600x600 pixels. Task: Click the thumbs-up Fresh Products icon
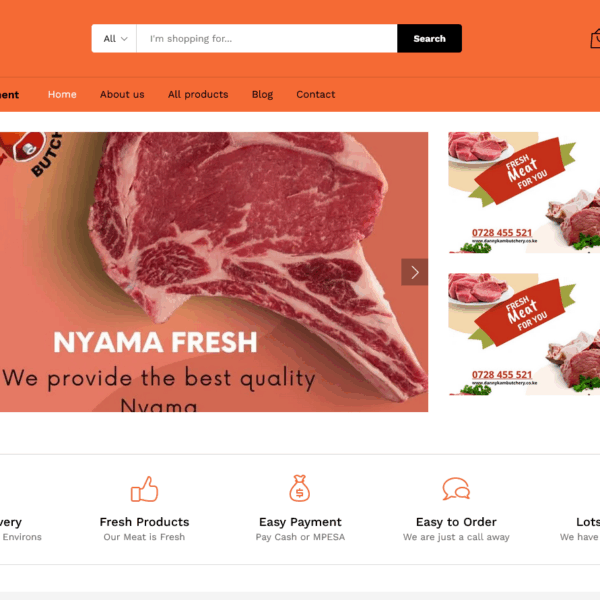144,489
